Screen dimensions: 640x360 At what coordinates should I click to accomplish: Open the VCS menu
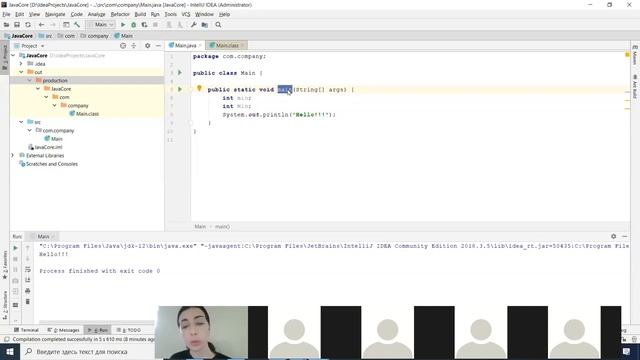pos(186,14)
